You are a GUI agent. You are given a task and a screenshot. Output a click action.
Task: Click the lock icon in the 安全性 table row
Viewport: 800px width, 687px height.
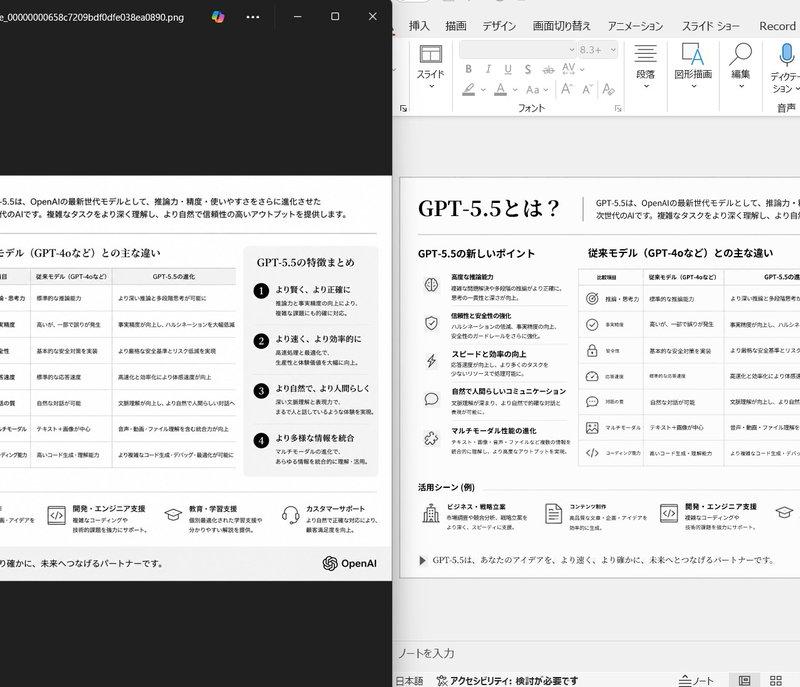[592, 350]
